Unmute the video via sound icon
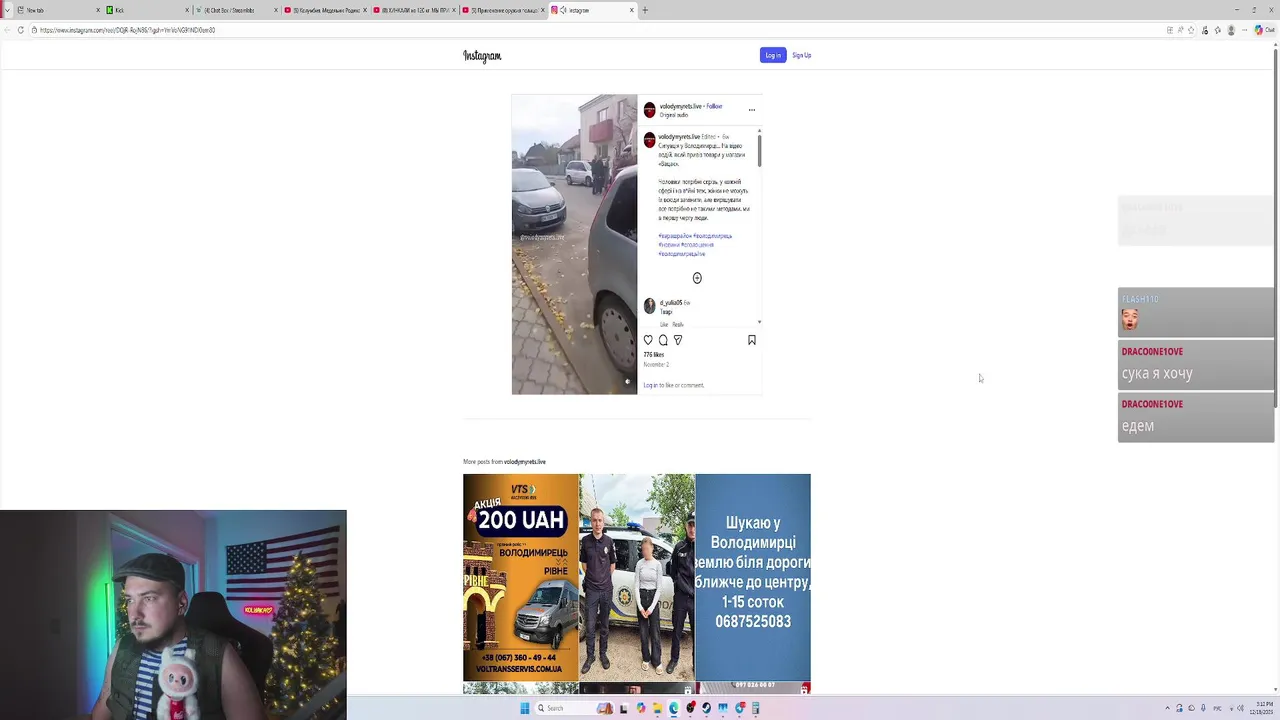Viewport: 1280px width, 720px height. click(628, 381)
